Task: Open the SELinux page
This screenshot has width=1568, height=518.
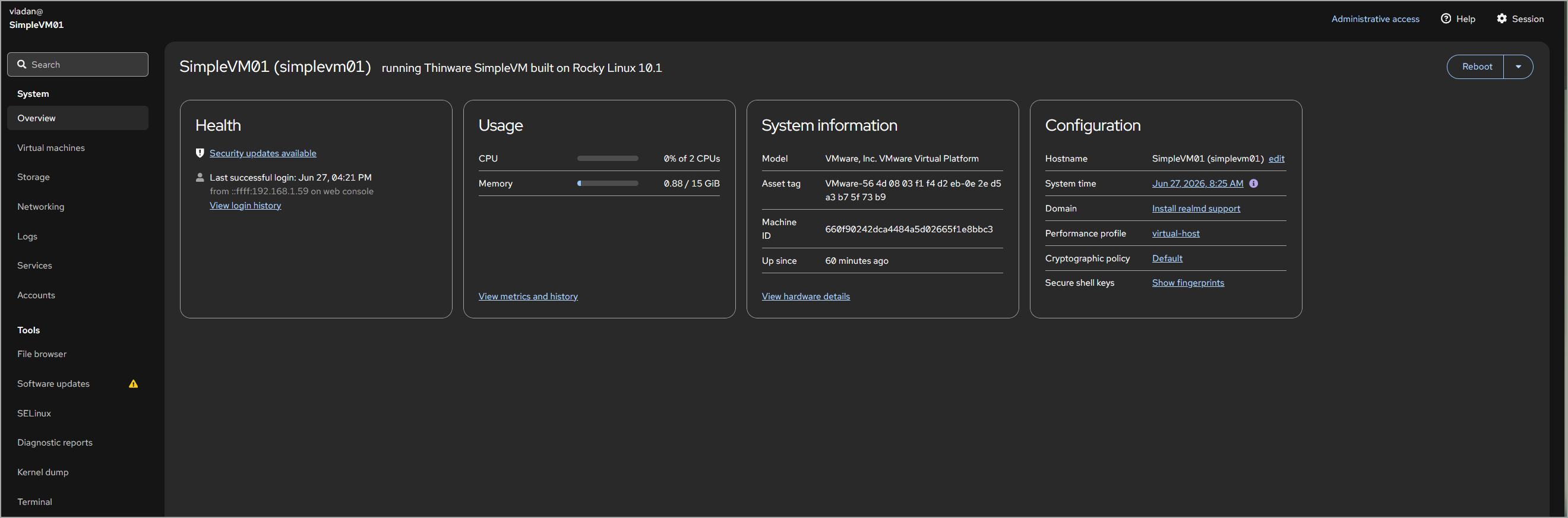Action: point(78,413)
